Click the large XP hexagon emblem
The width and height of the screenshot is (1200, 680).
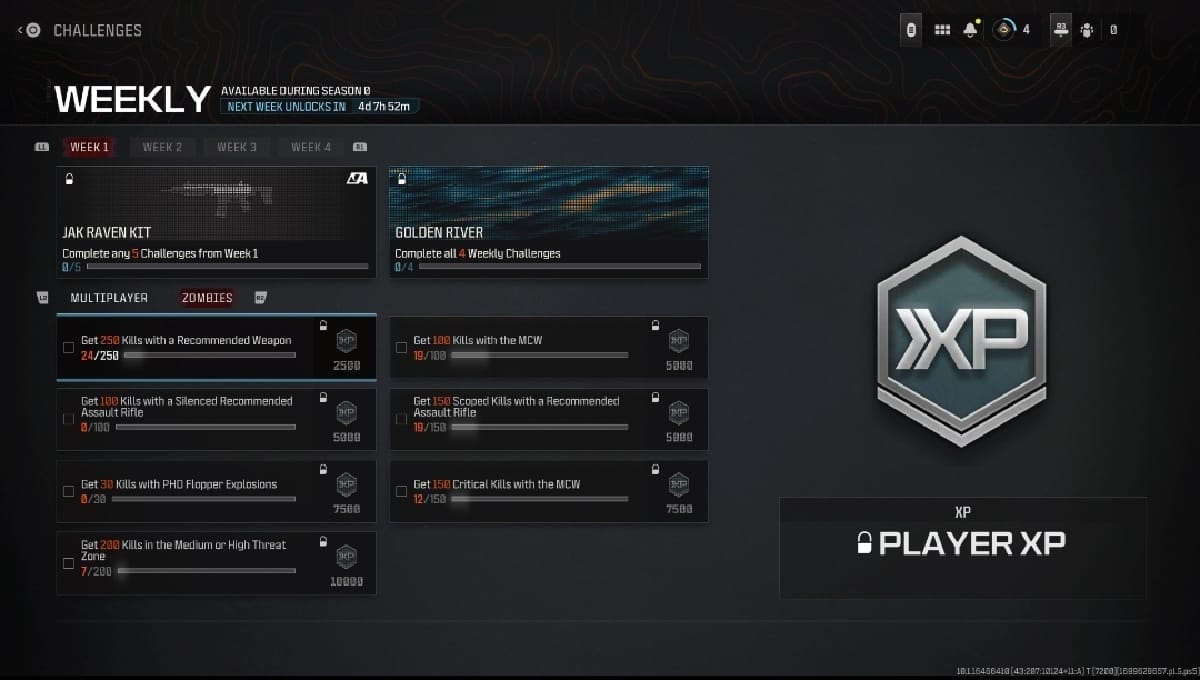point(961,341)
